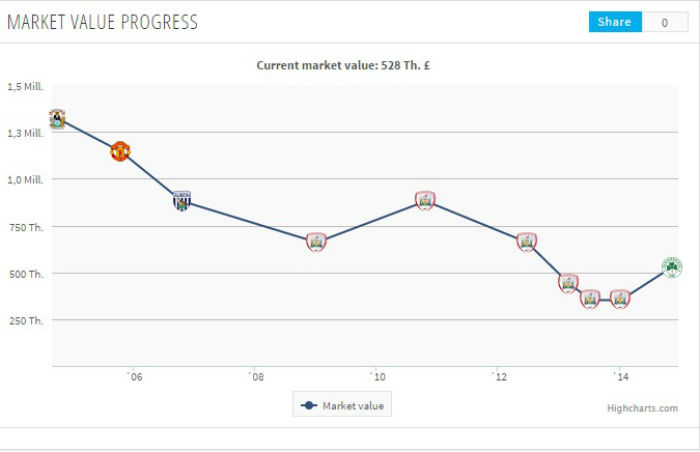Click the 1,0 Mill. y-axis label
This screenshot has height=452, width=700.
25,180
